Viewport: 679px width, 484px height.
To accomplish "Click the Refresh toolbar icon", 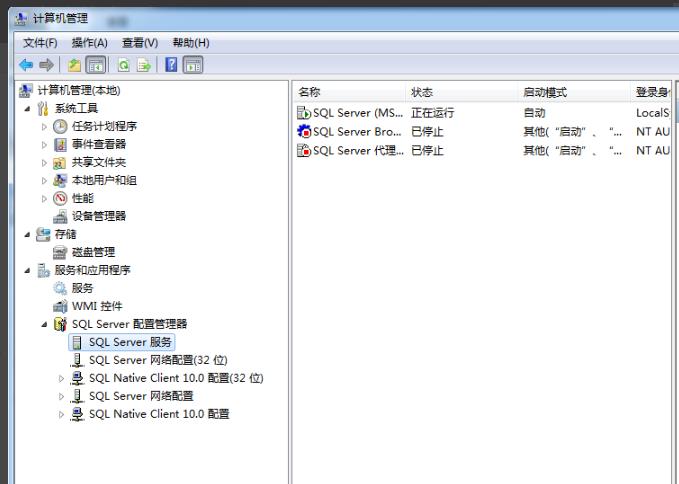I will [124, 65].
